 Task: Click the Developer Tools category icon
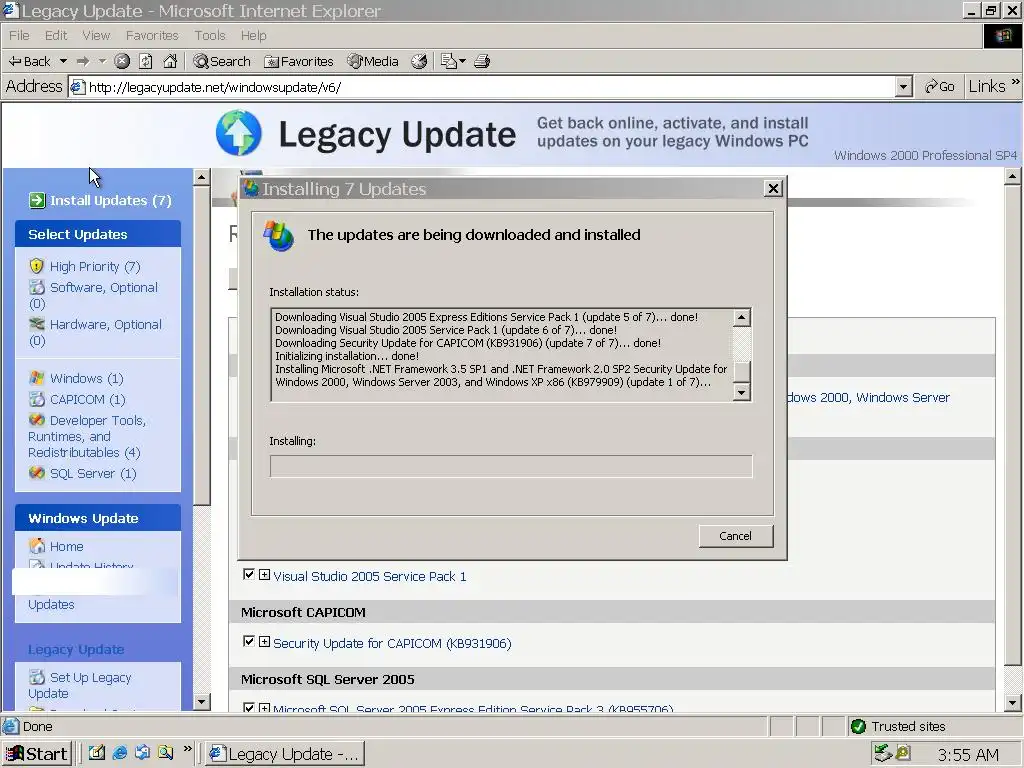coord(37,420)
